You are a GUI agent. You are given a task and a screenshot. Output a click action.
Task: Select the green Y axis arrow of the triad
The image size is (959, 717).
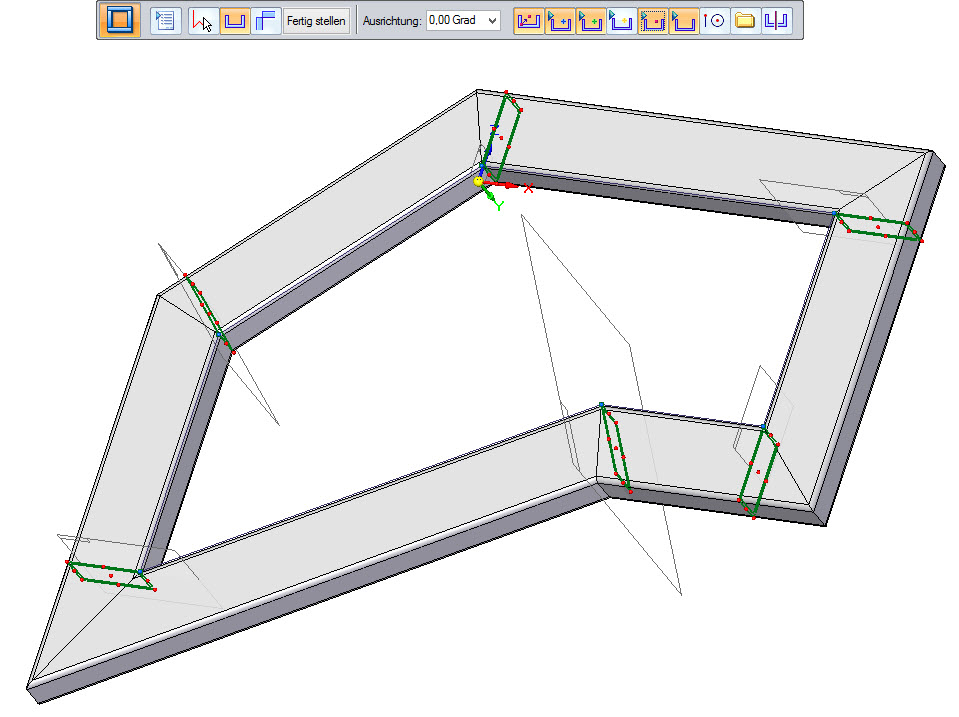(491, 198)
